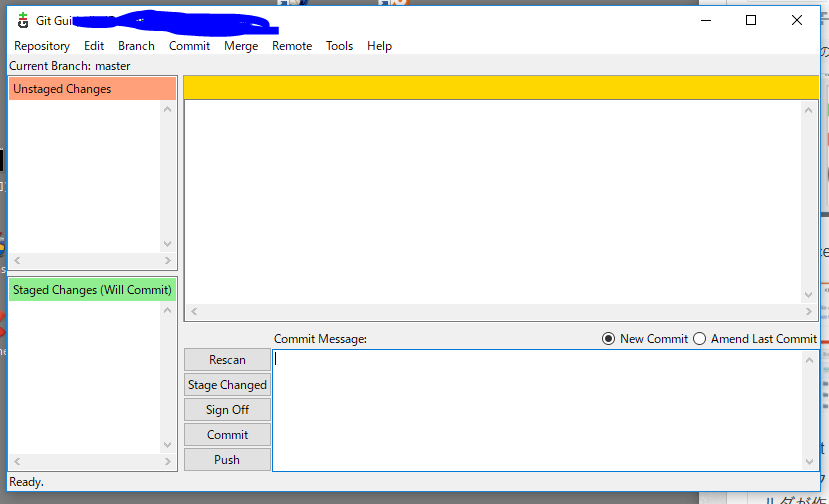Click down arrow of diff pane scrollbar

tap(808, 295)
